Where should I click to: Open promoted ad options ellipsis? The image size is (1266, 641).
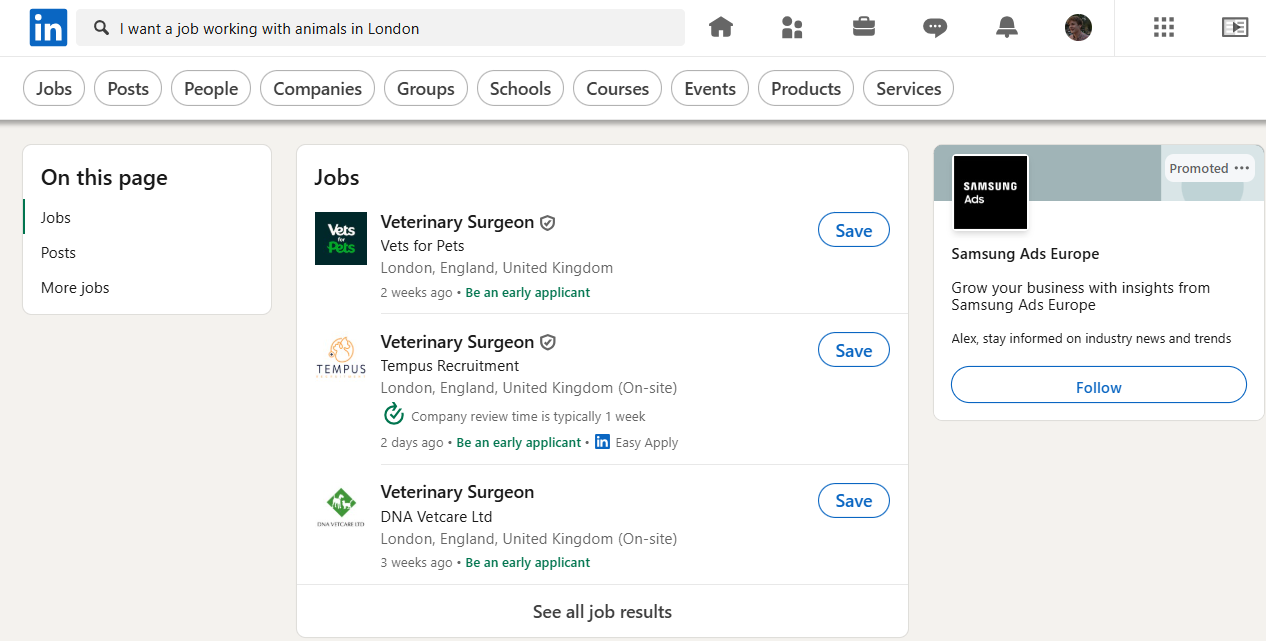coord(1242,168)
